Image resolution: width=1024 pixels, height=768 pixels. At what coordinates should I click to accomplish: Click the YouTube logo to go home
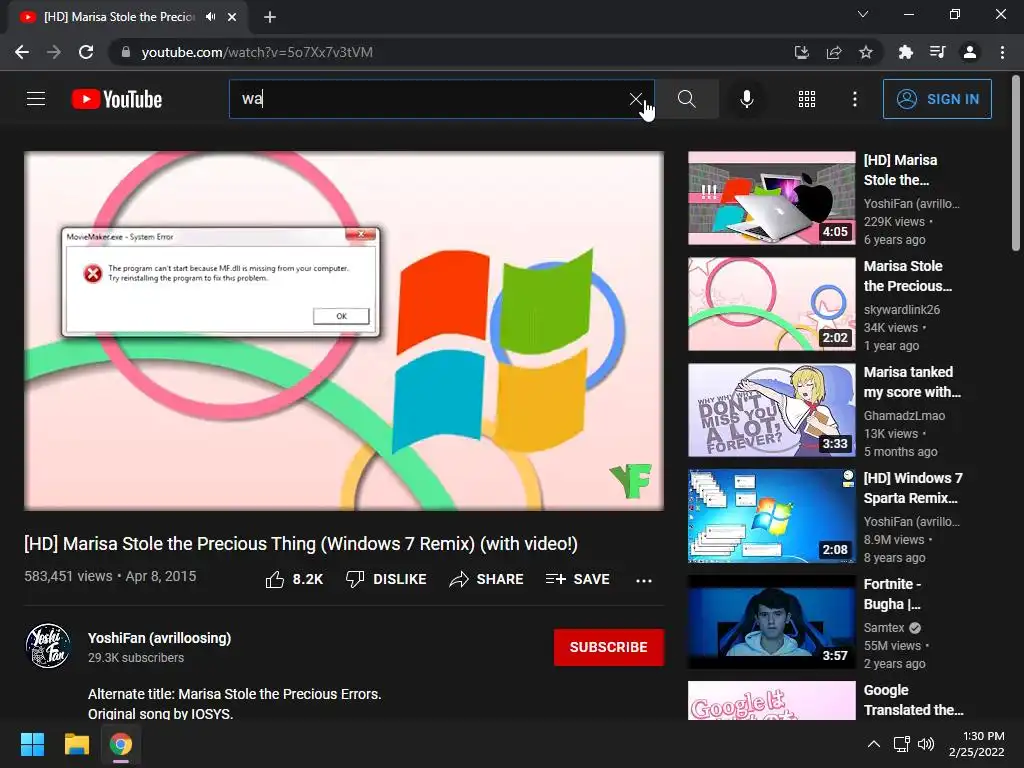point(117,99)
